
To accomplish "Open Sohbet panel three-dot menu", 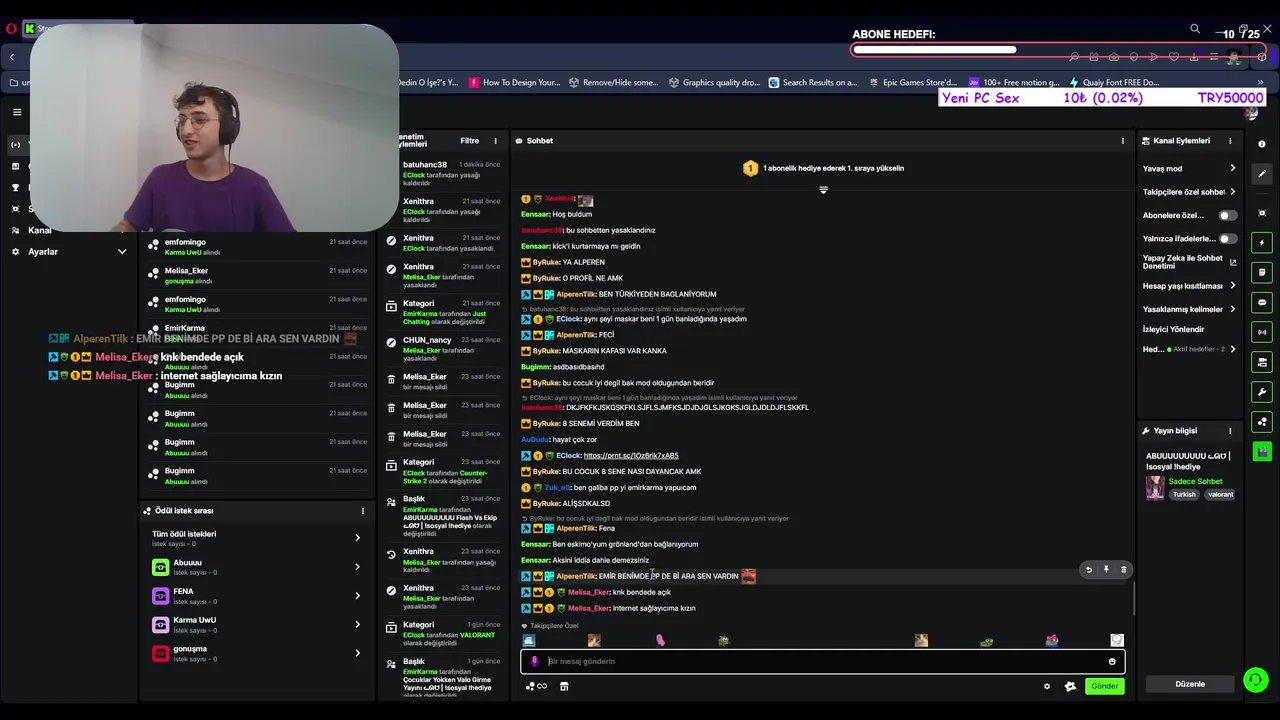I will [1122, 141].
